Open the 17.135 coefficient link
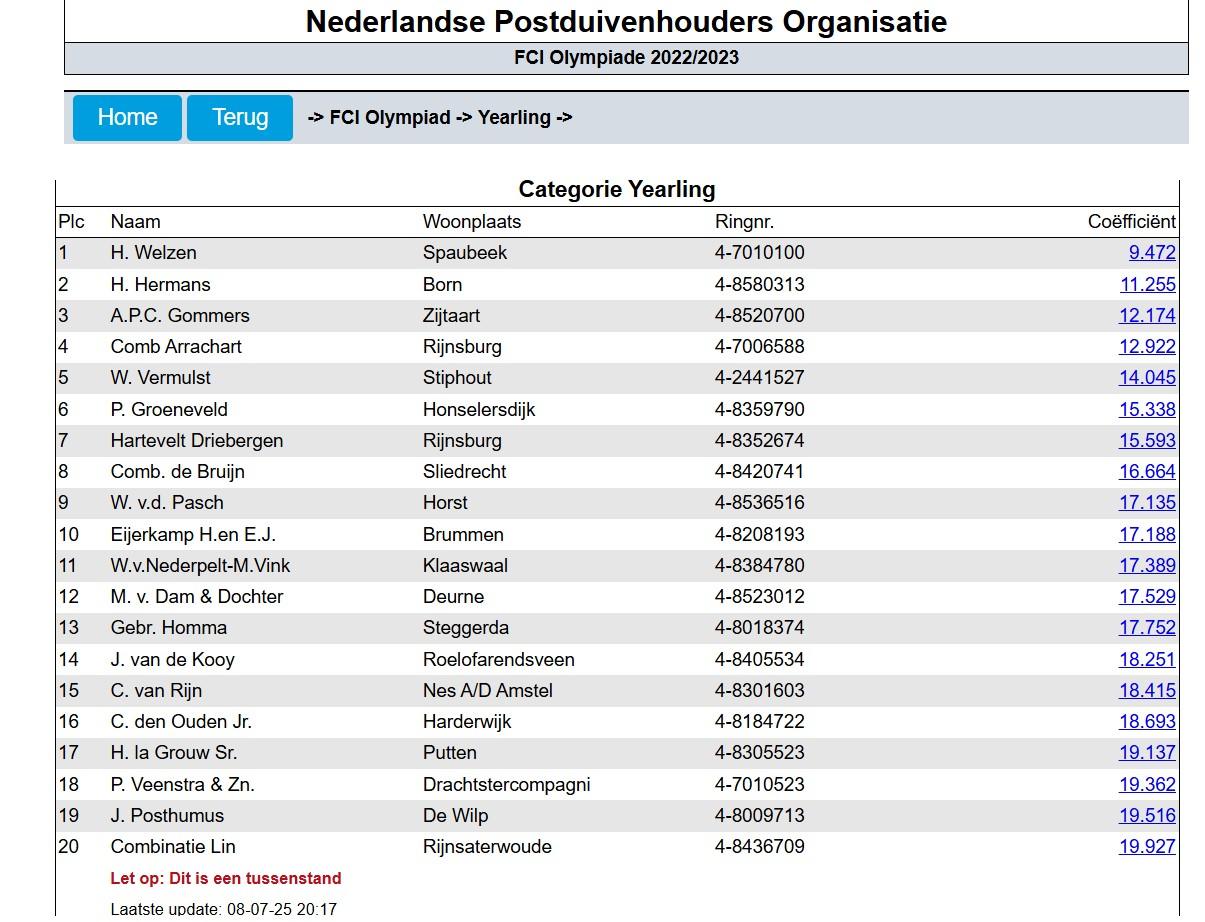 click(1147, 502)
